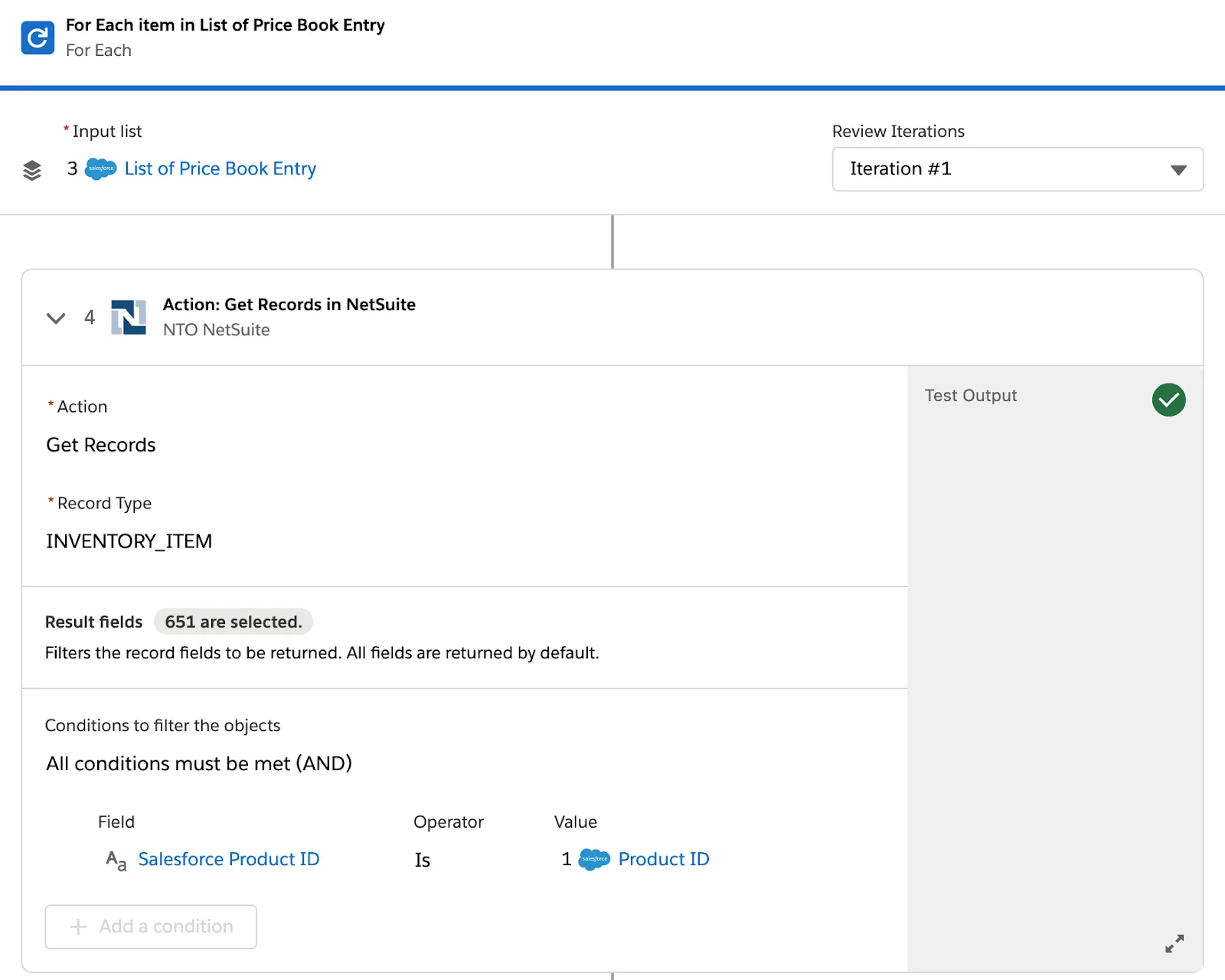
Task: Click the For Each loop icon in the header
Action: tap(37, 37)
